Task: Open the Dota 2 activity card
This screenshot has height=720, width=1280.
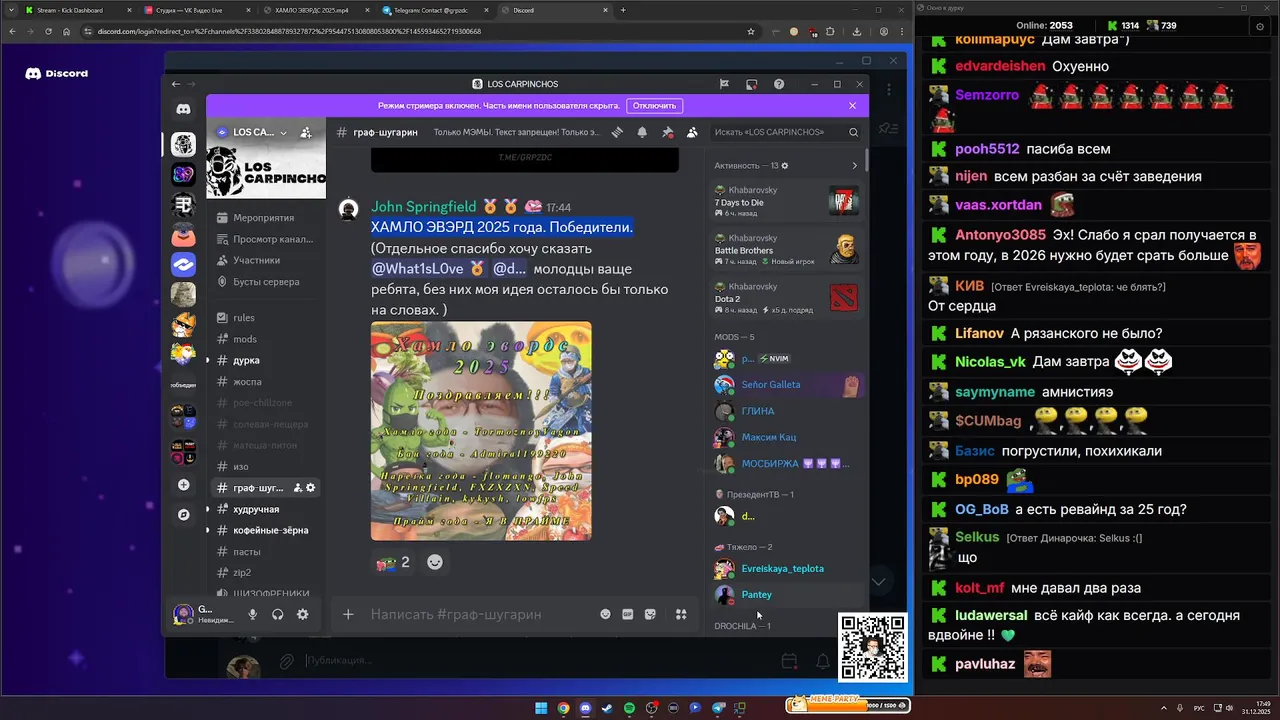Action: coord(786,298)
